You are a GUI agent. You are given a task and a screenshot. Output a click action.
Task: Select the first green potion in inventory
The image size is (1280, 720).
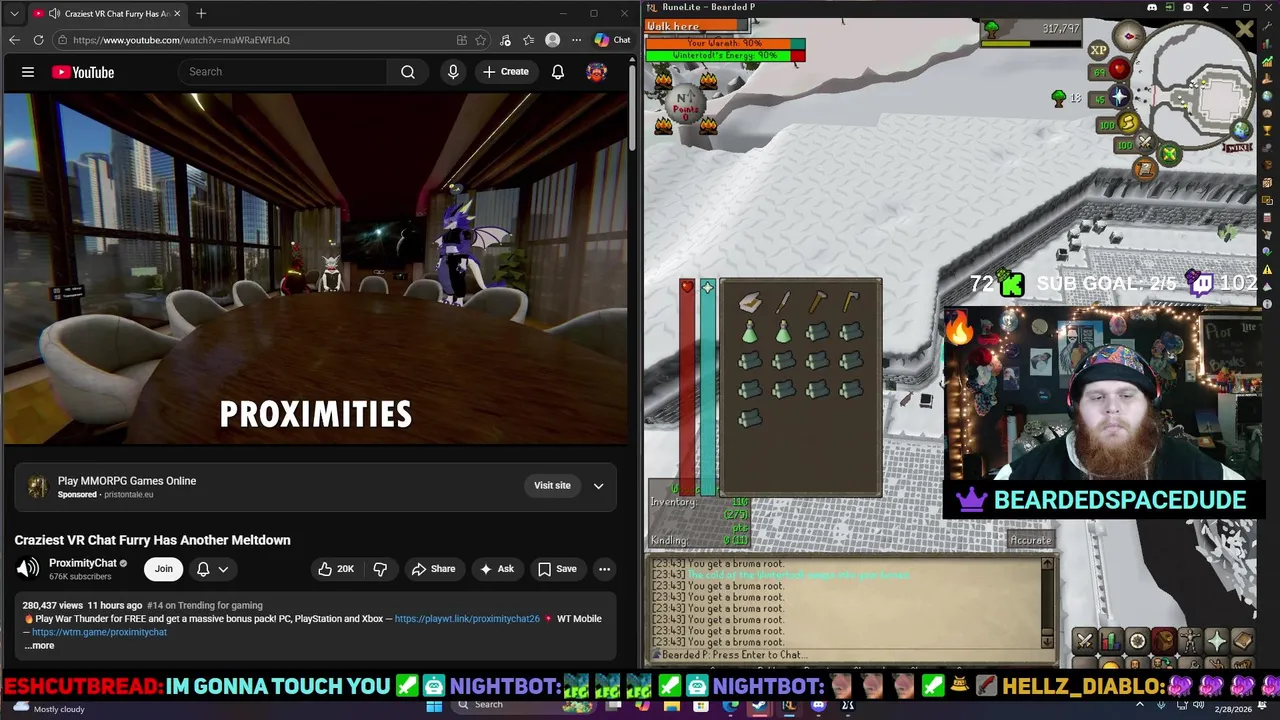[750, 331]
